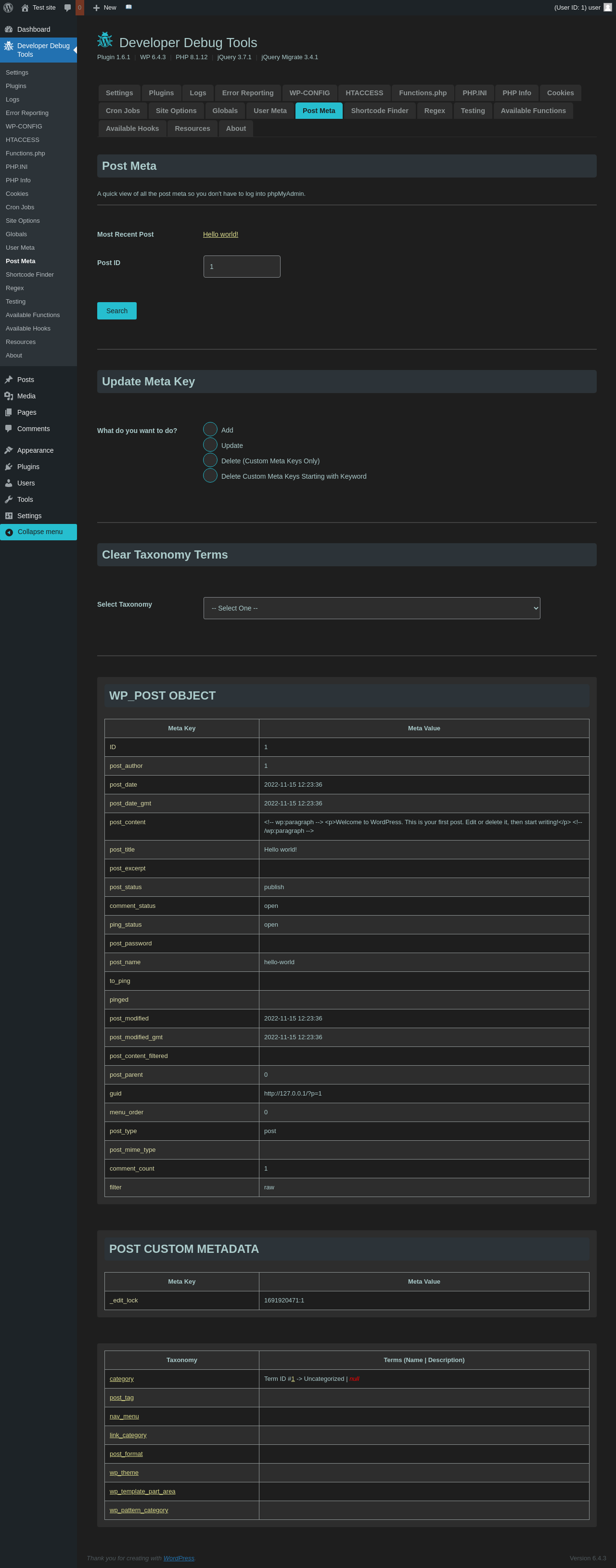Click the user avatar in admin bar
616x1568 pixels.
tap(607, 7)
